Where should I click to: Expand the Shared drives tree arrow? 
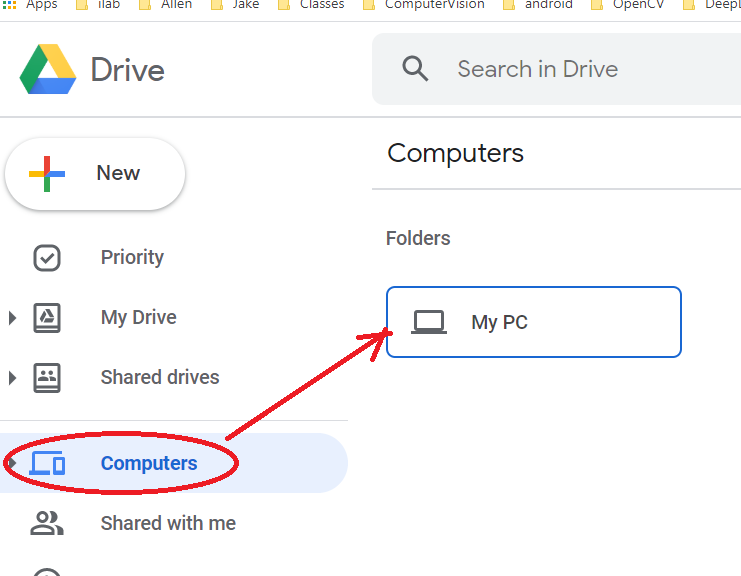[12, 378]
